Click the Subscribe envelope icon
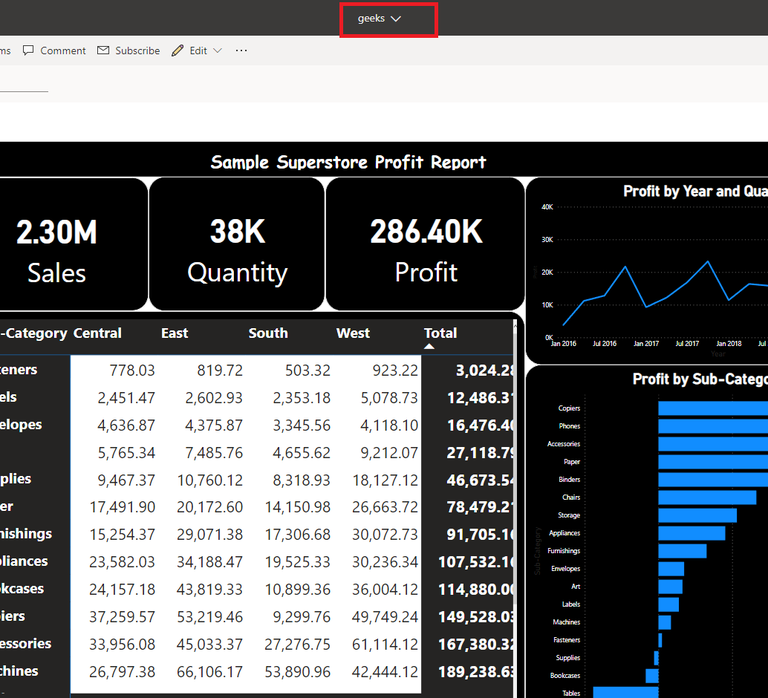 click(x=103, y=51)
